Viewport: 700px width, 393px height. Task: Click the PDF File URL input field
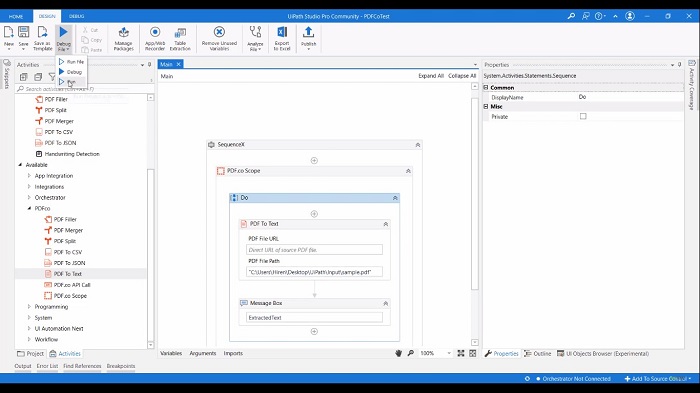[314, 250]
